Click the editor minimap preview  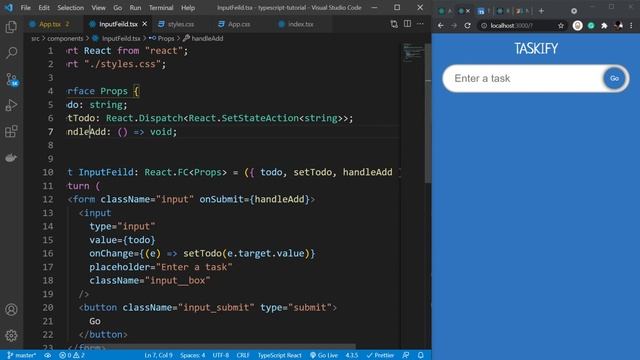[x=413, y=53]
